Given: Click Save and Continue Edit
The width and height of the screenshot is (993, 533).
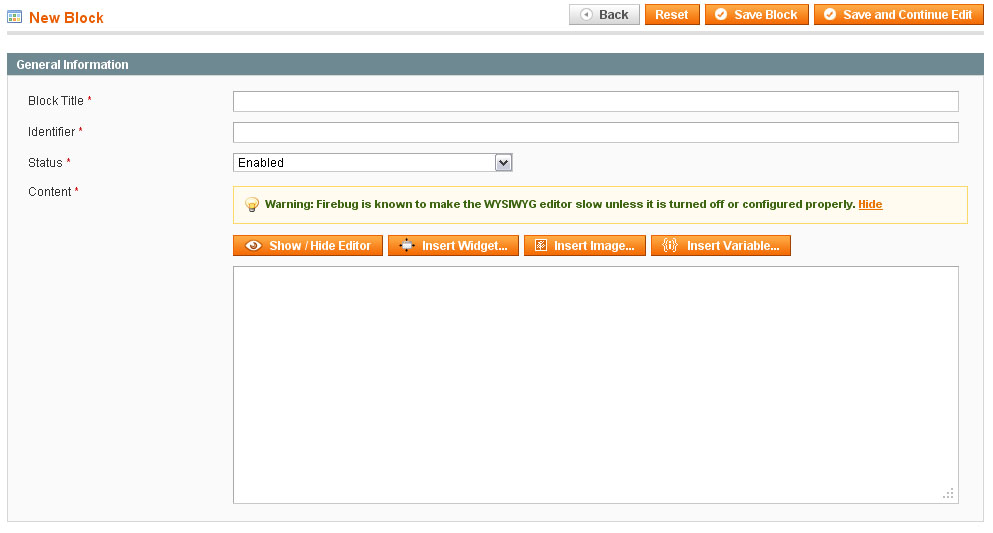Looking at the screenshot, I should pyautogui.click(x=899, y=15).
